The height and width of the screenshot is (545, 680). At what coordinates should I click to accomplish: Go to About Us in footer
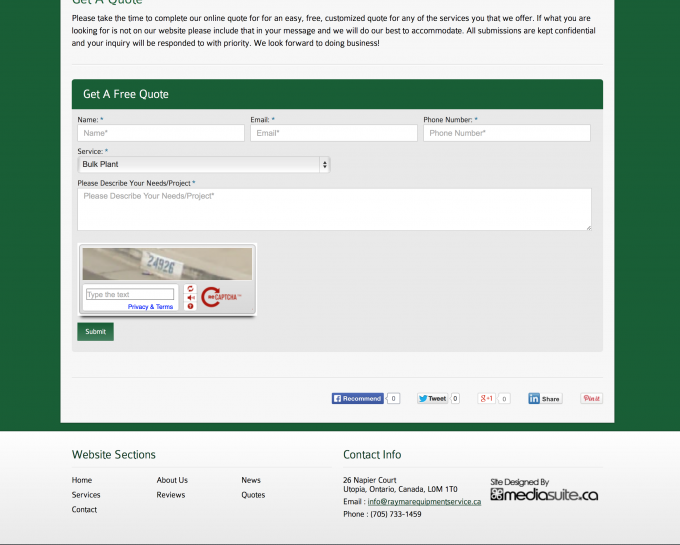pos(172,480)
